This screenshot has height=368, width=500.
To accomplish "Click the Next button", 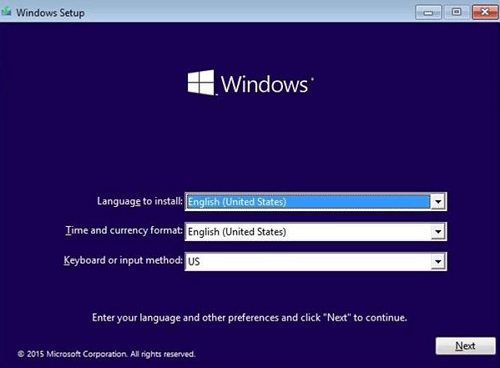I will coord(465,346).
